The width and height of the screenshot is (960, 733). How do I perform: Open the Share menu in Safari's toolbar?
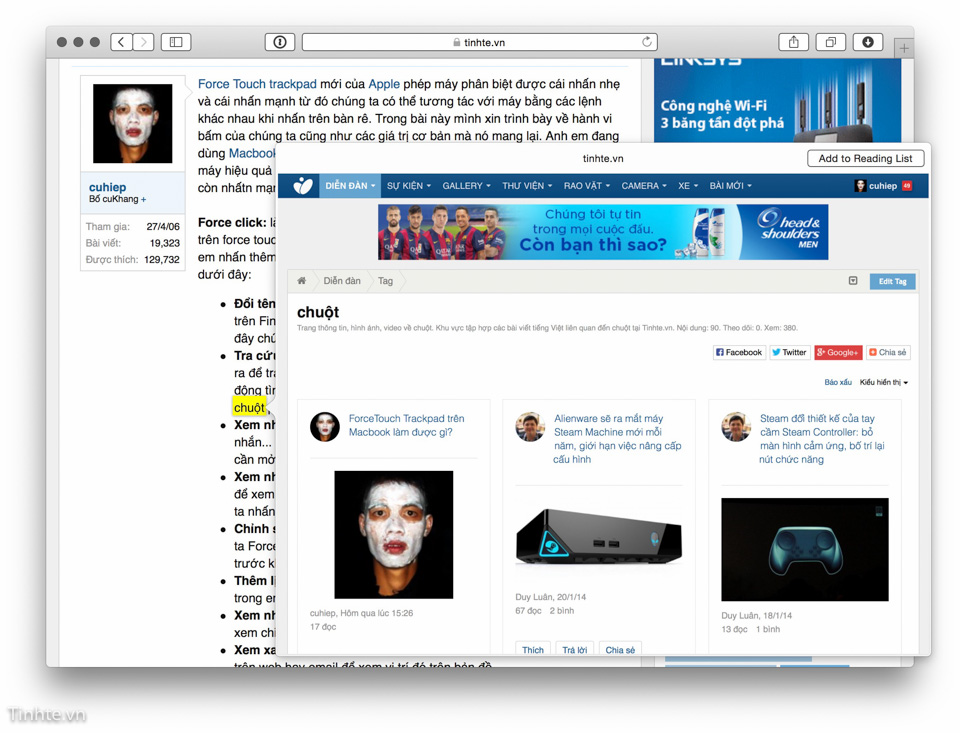pyautogui.click(x=793, y=42)
